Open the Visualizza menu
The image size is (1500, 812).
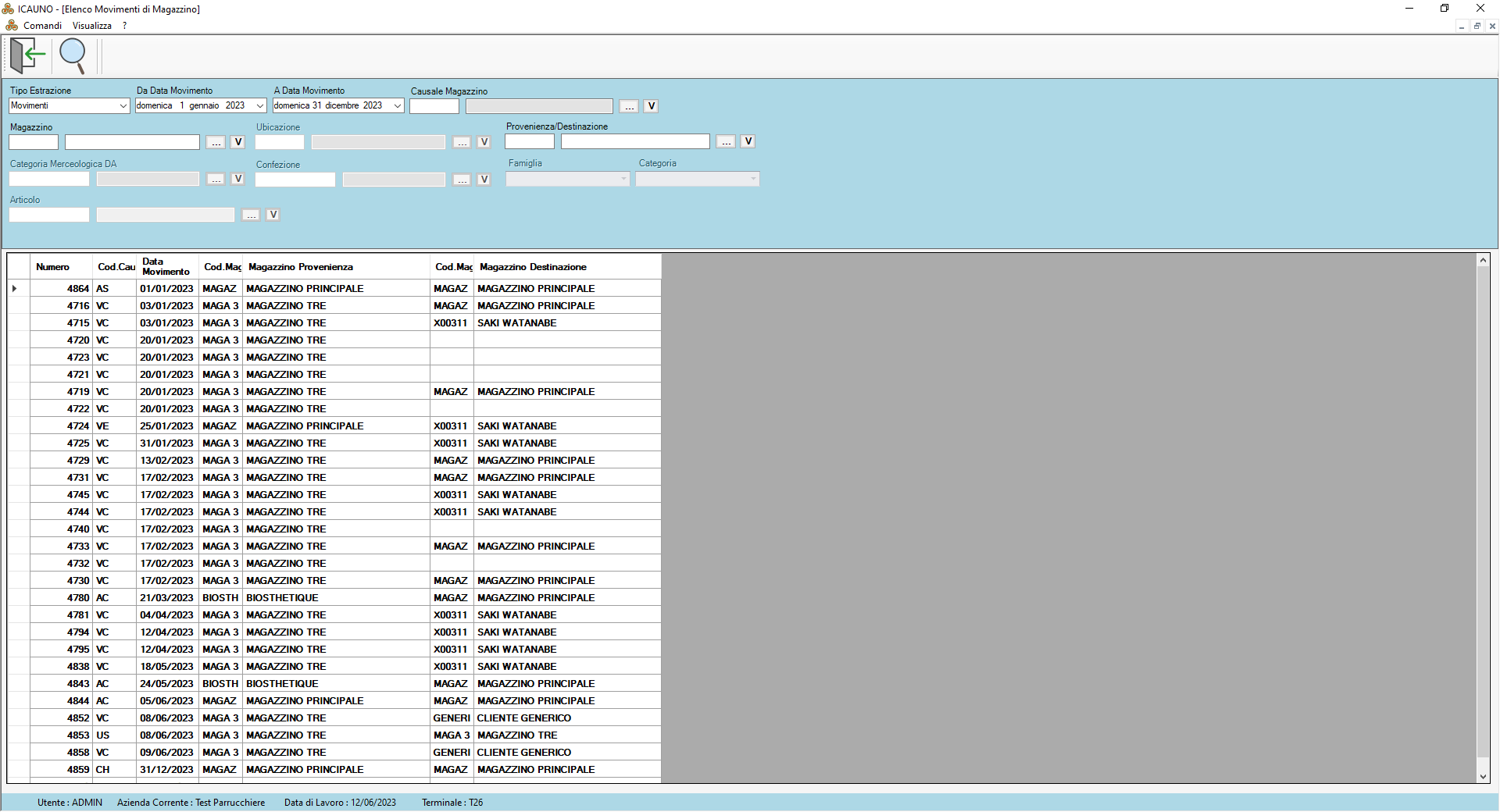(92, 26)
